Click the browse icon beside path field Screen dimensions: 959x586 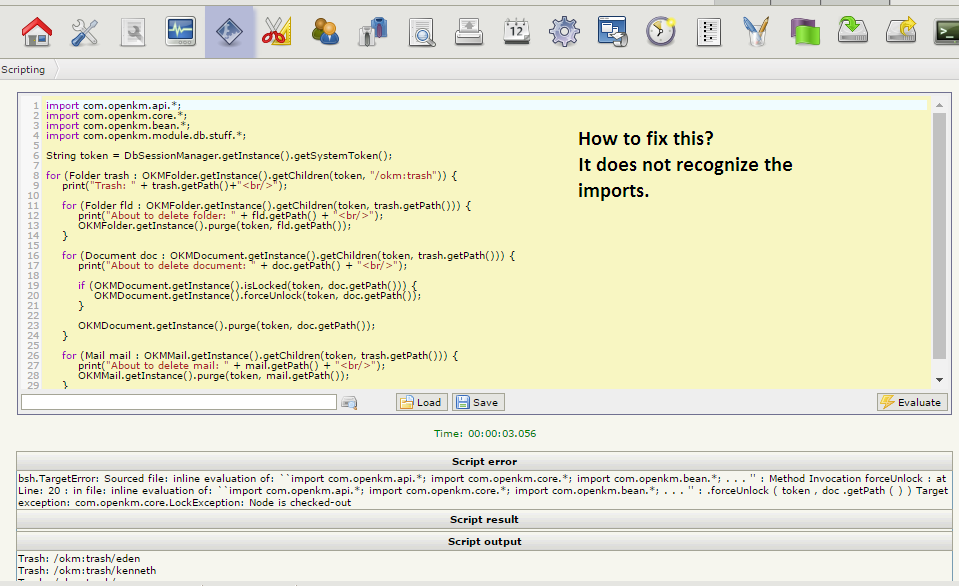tap(349, 402)
